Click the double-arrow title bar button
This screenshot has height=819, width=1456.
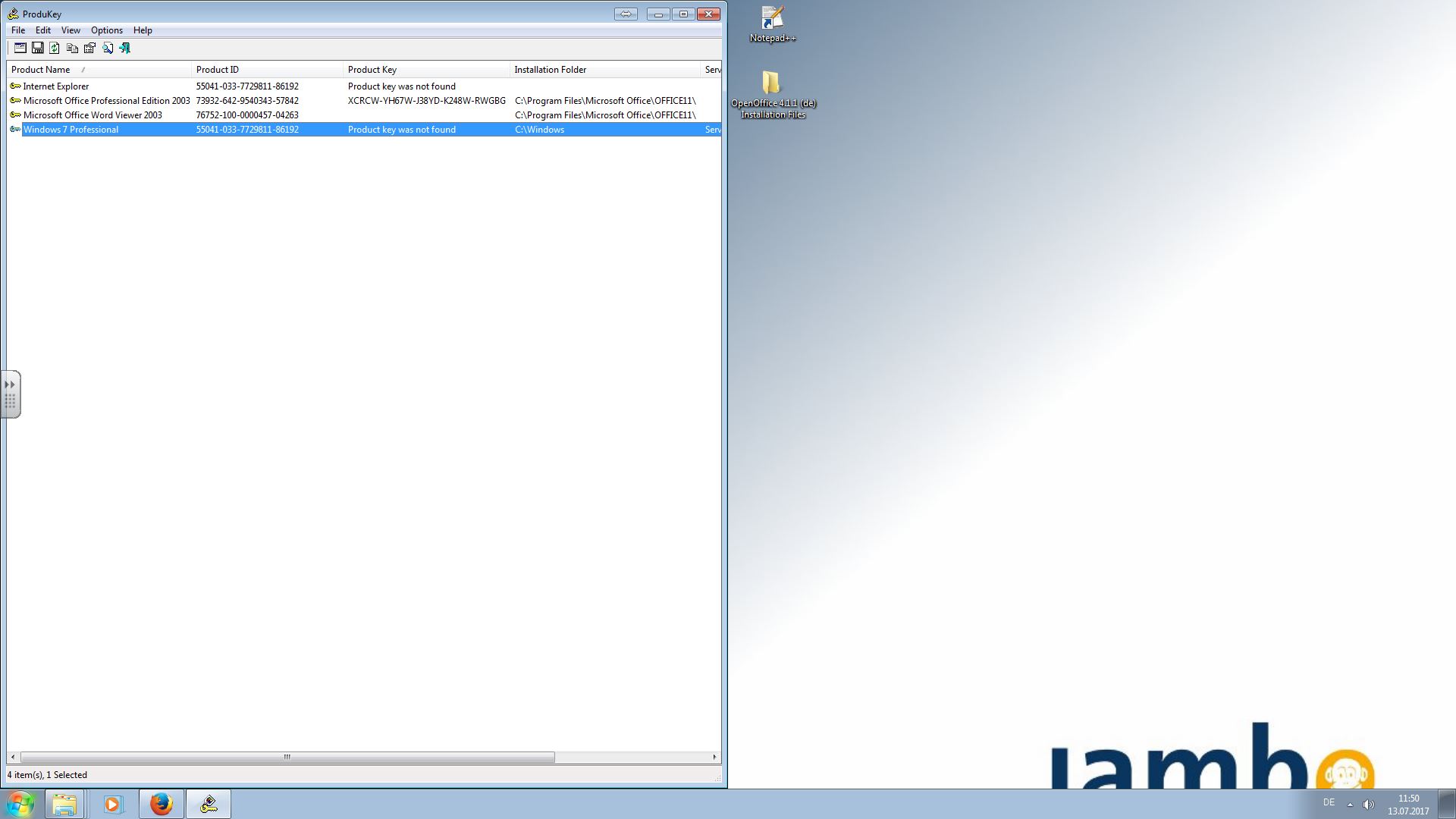pos(626,14)
